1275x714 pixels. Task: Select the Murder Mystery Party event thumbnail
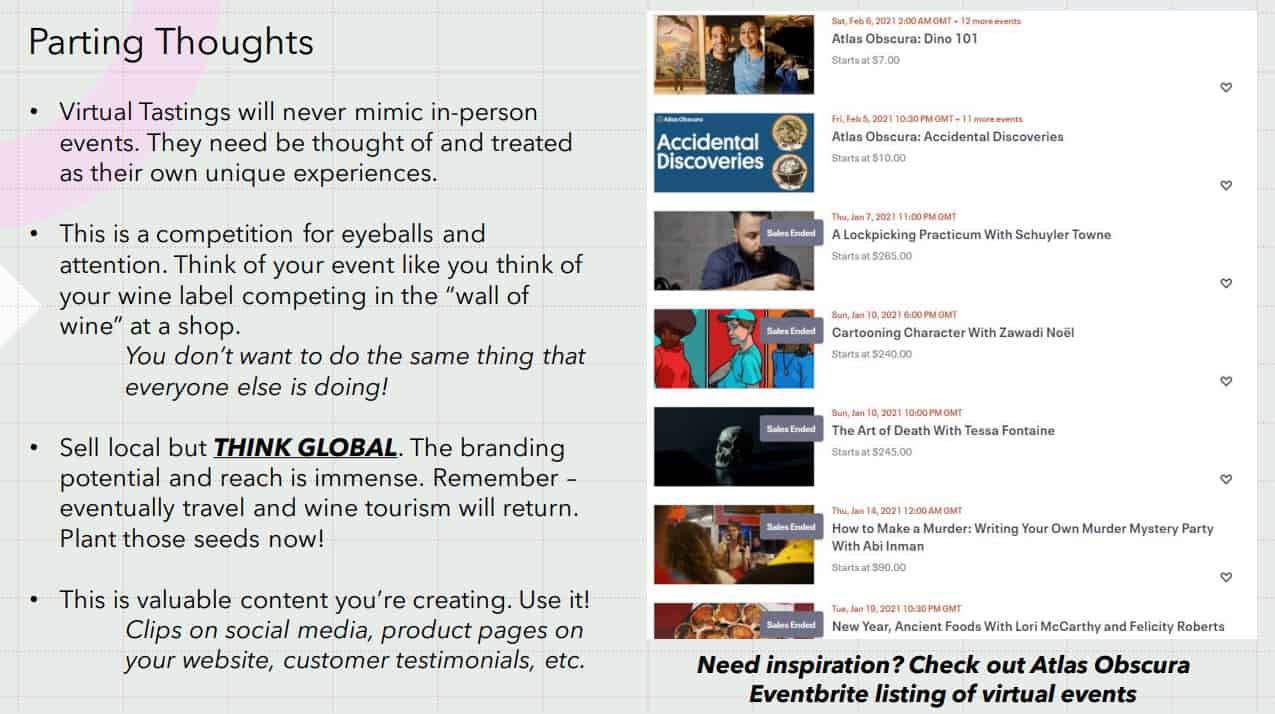click(734, 544)
